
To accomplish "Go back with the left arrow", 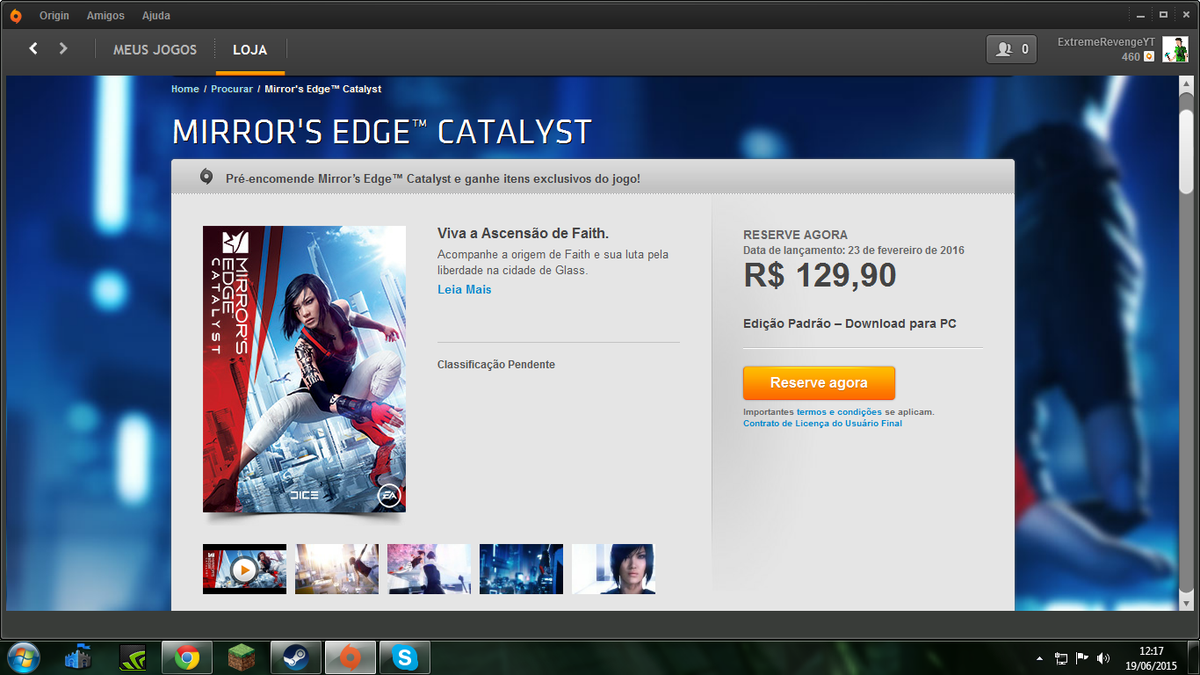I will point(33,48).
